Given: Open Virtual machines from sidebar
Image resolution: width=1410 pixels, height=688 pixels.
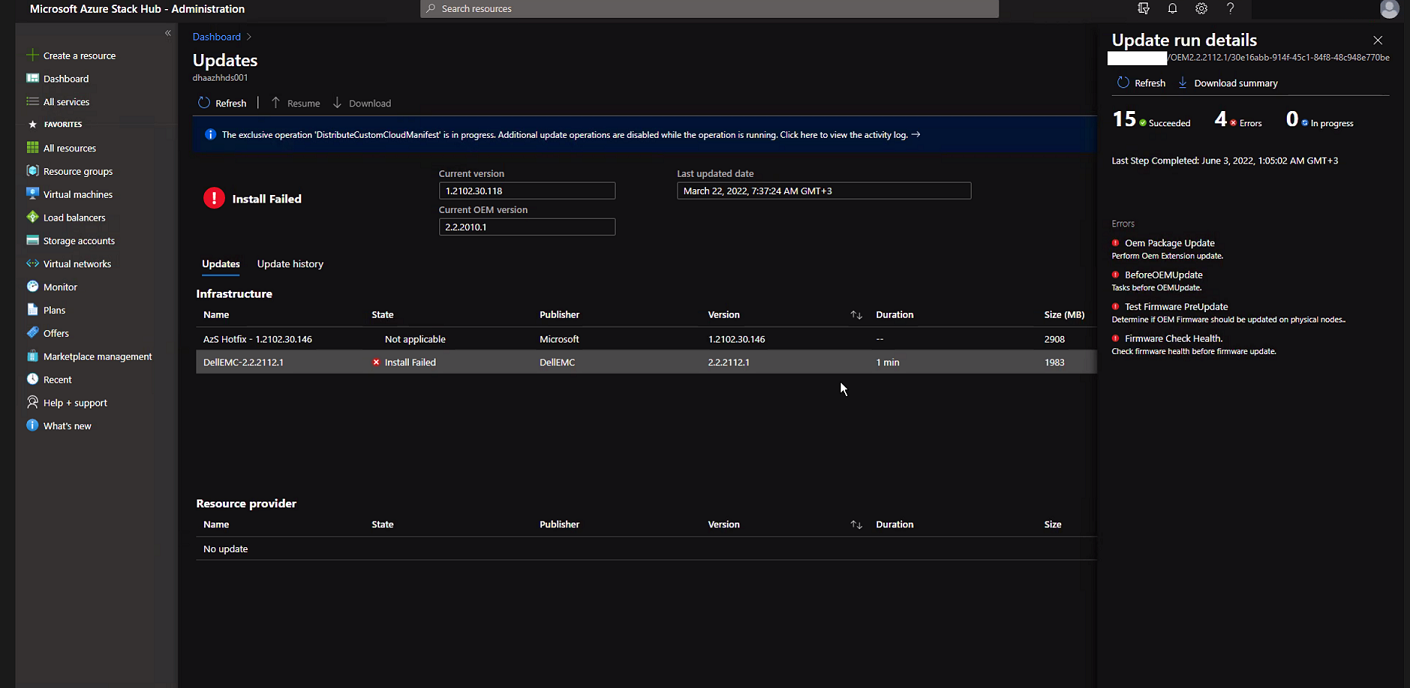Looking at the screenshot, I should (x=77, y=195).
